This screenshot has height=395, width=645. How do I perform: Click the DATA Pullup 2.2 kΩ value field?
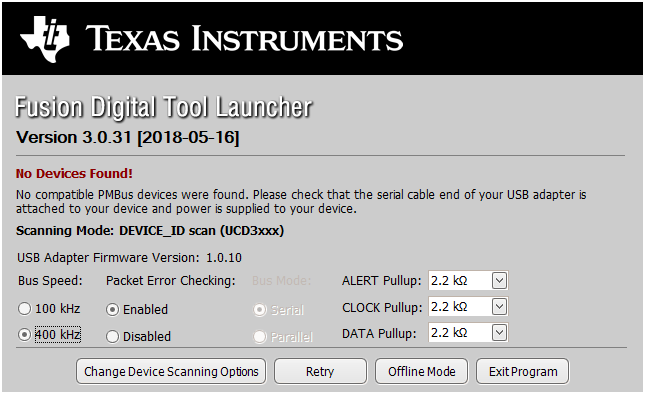460,332
